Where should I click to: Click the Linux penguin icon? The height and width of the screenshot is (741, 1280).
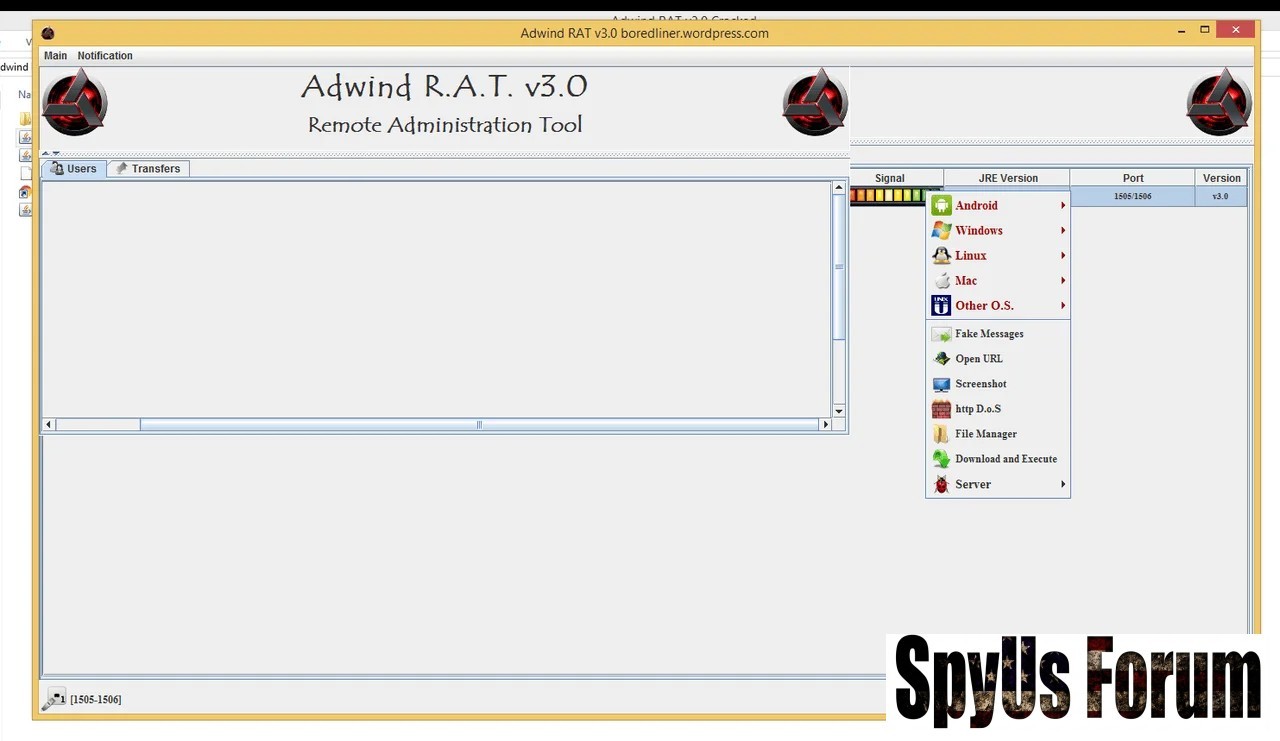[x=941, y=256]
